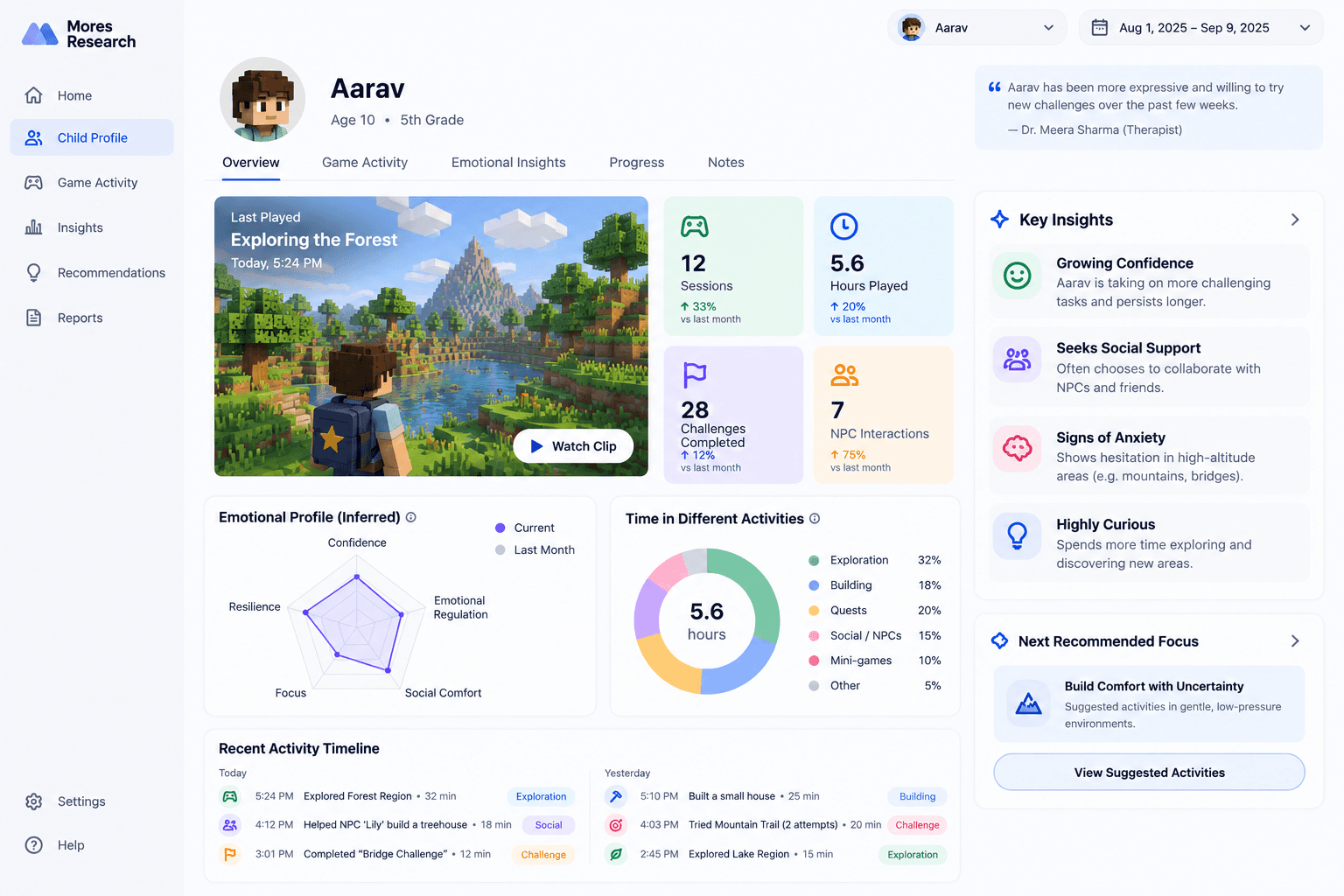Open the Aarav child selector dropdown
1344x896 pixels.
click(977, 28)
